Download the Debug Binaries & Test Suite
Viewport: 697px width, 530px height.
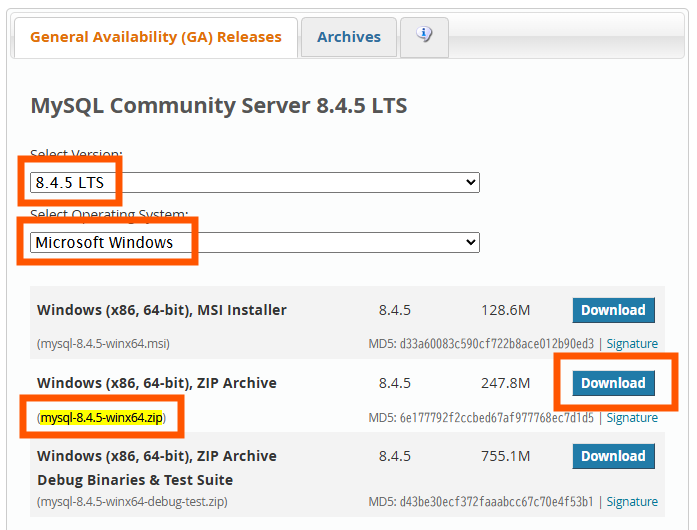click(613, 456)
